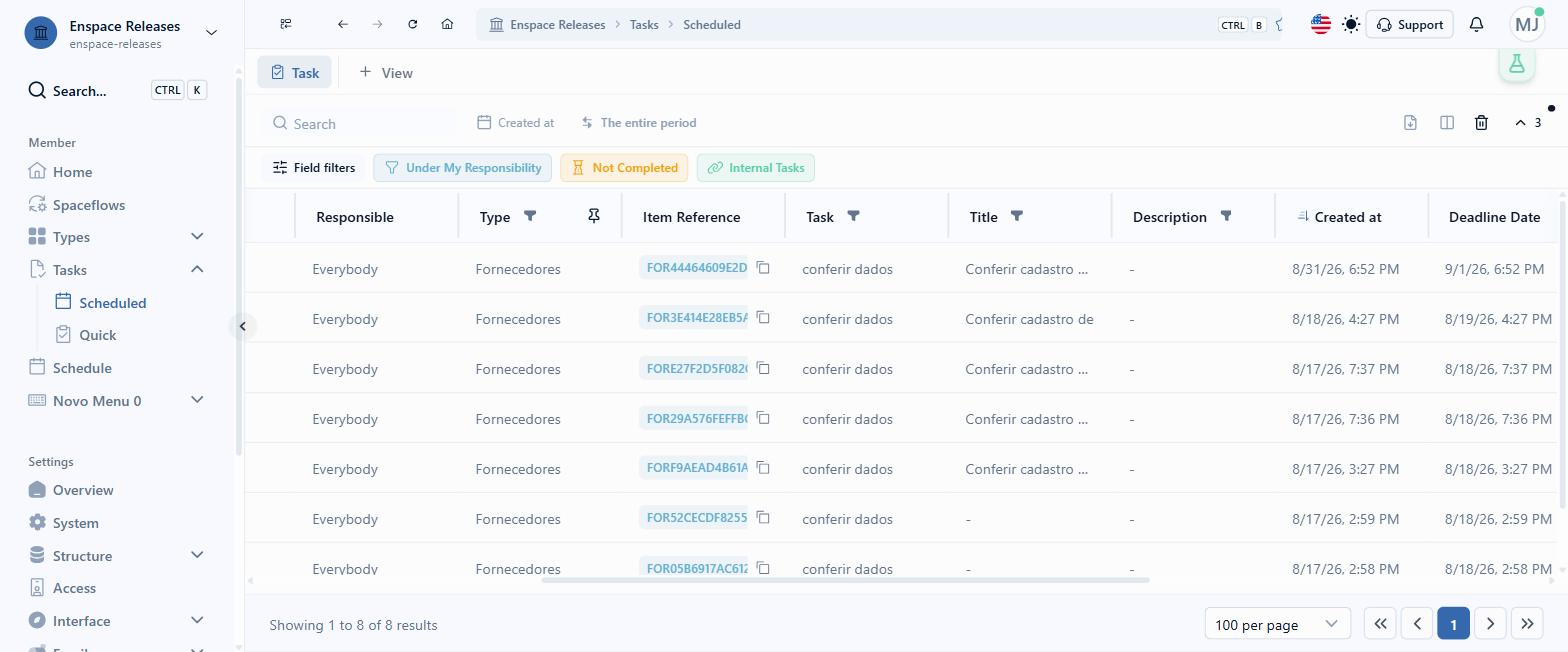Viewport: 1568px width, 652px height.
Task: Open the sidebar Search box
Action: coord(116,90)
